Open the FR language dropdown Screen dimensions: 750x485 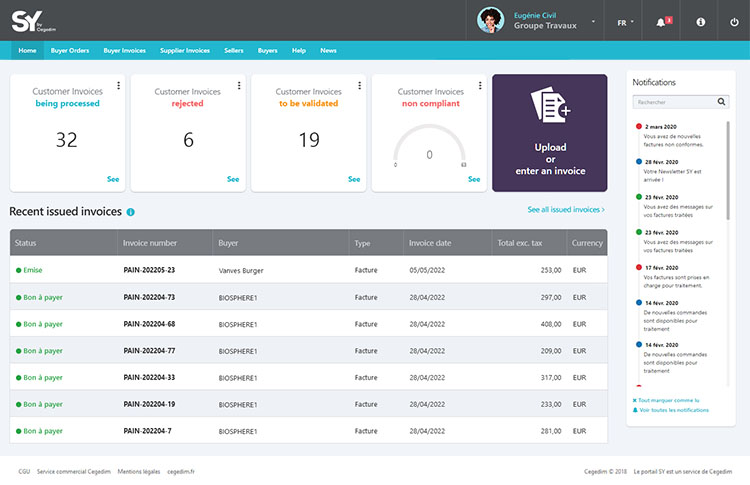(x=625, y=22)
